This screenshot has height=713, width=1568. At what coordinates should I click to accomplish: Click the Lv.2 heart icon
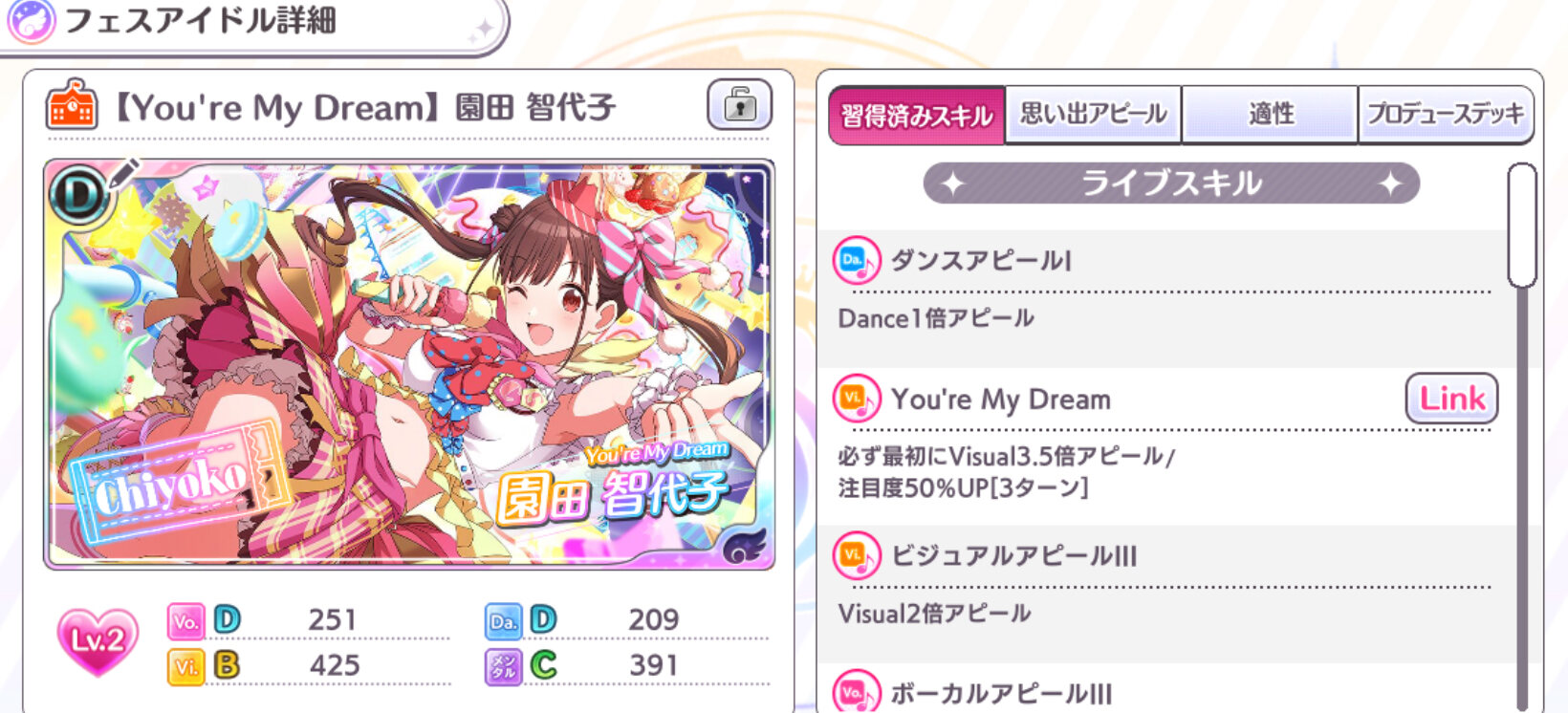click(x=98, y=641)
